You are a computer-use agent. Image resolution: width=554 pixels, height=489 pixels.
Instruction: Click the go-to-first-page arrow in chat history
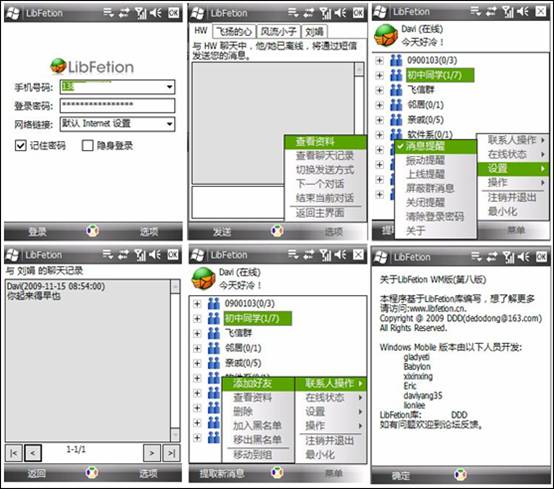tap(14, 453)
